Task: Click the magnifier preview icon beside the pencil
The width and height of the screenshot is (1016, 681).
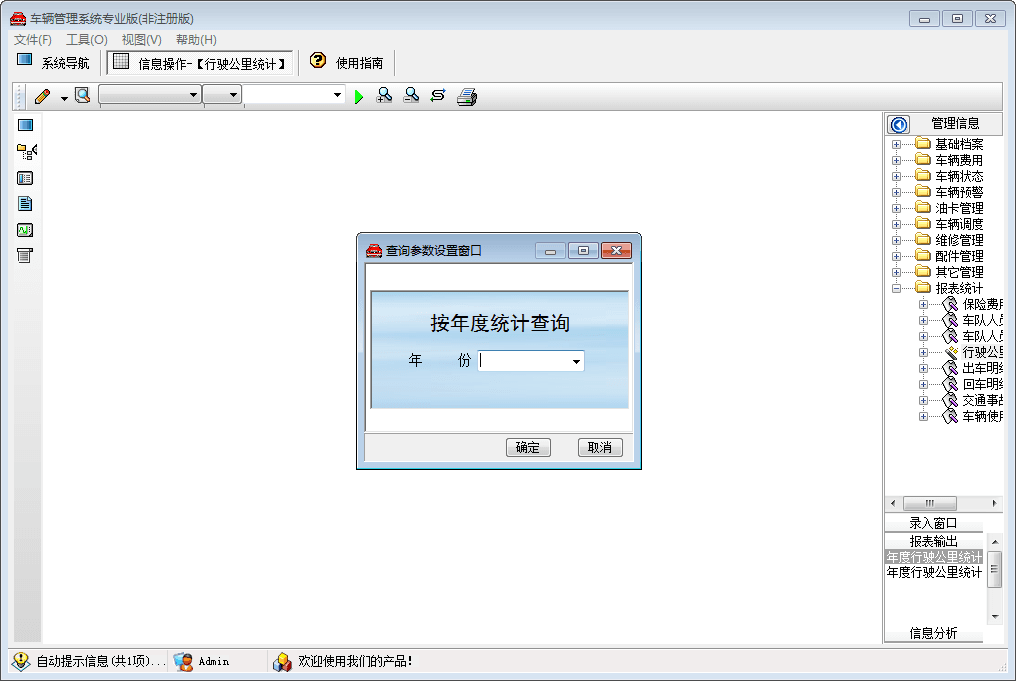Action: coord(83,94)
